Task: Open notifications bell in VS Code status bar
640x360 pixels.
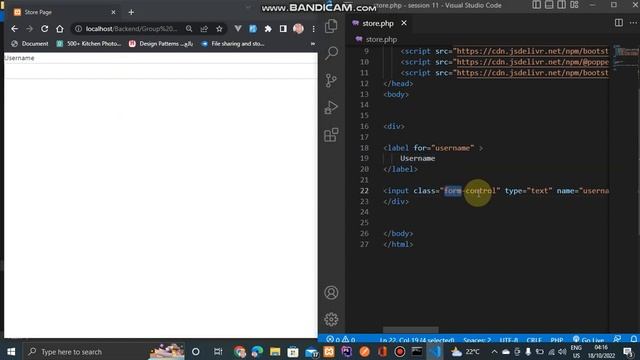Action: pos(633,339)
